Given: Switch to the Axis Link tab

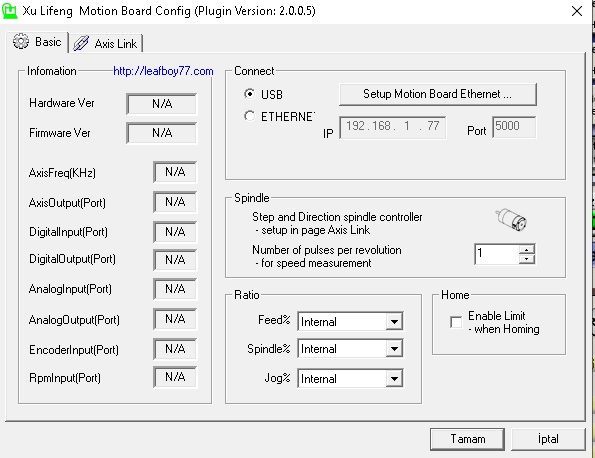Looking at the screenshot, I should [106, 43].
